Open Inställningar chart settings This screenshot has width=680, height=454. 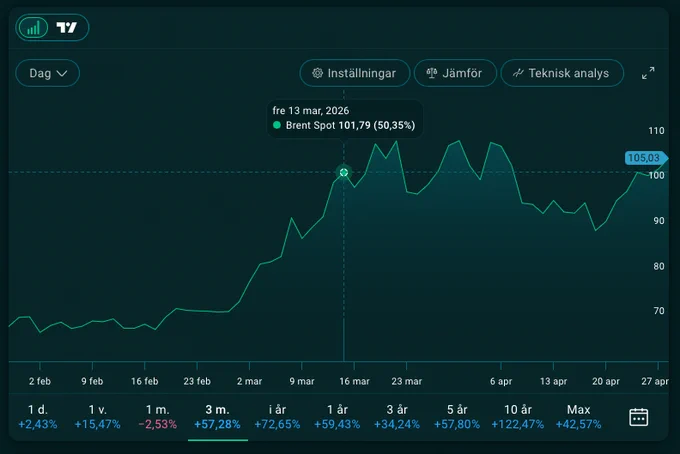(354, 73)
